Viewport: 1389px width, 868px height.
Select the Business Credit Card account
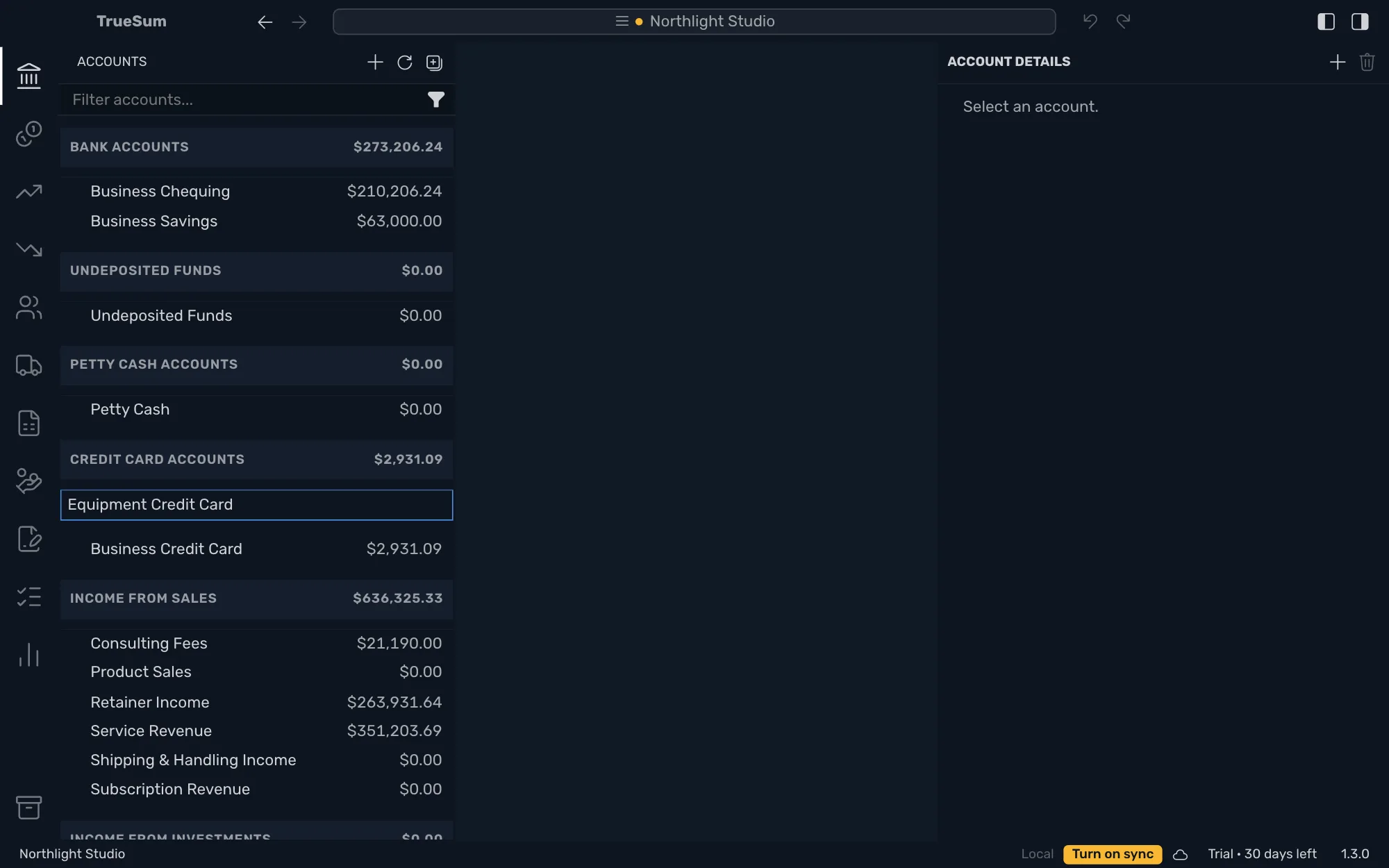pos(256,549)
